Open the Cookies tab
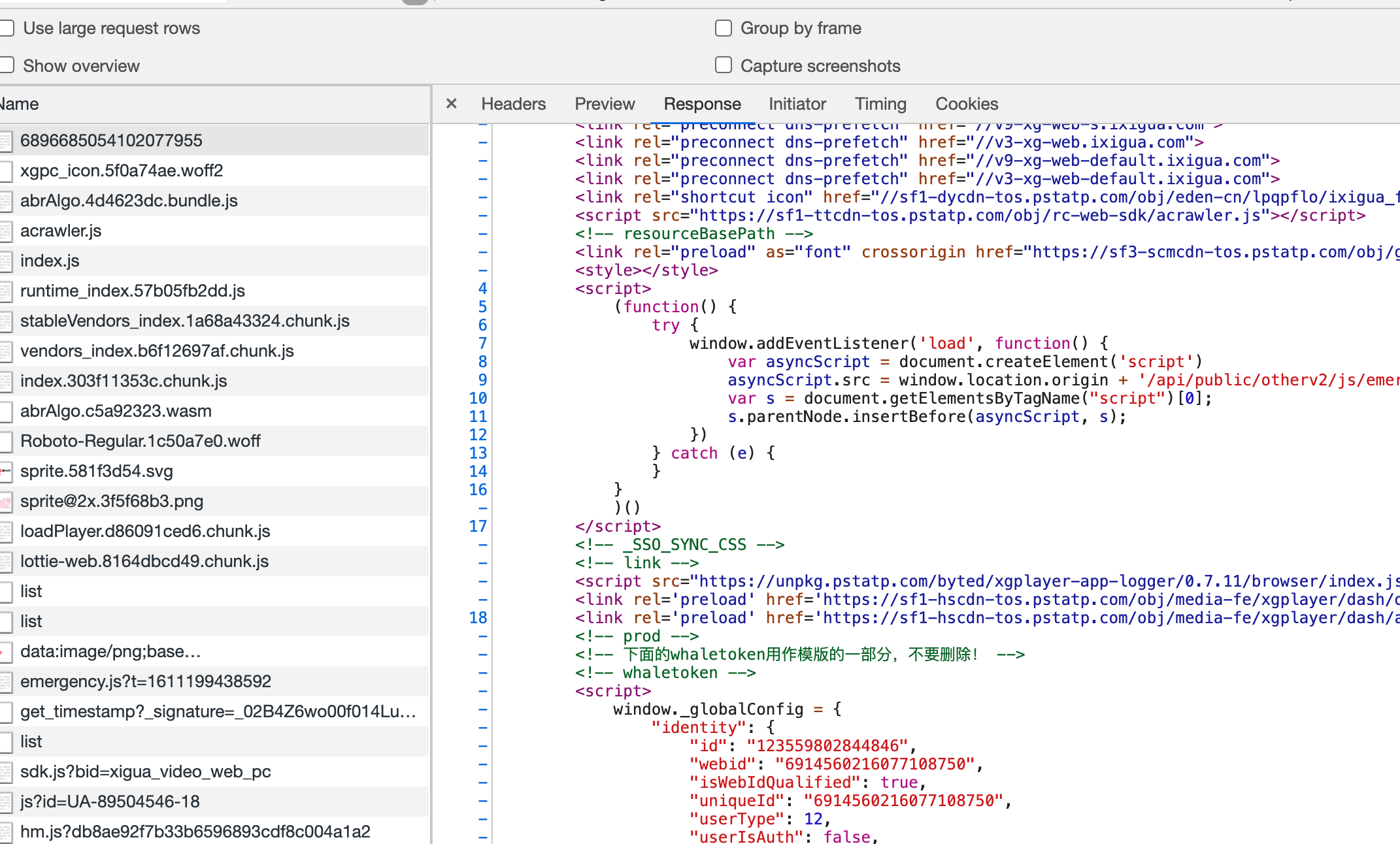Image resolution: width=1400 pixels, height=844 pixels. click(967, 104)
